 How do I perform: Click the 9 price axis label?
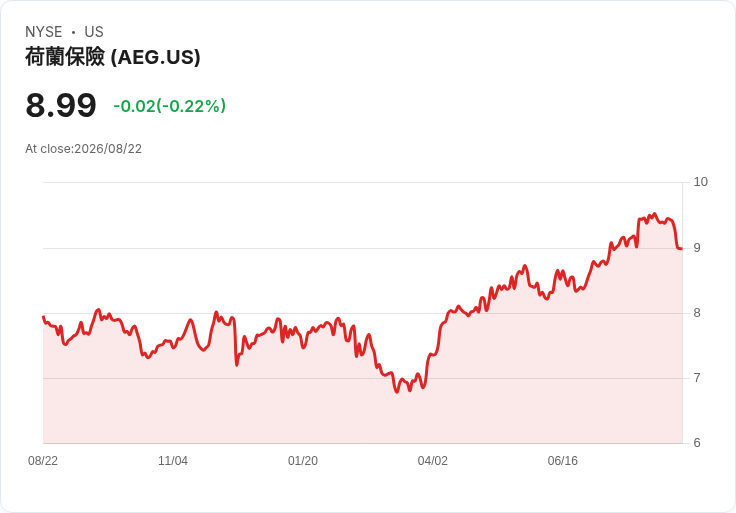(697, 248)
